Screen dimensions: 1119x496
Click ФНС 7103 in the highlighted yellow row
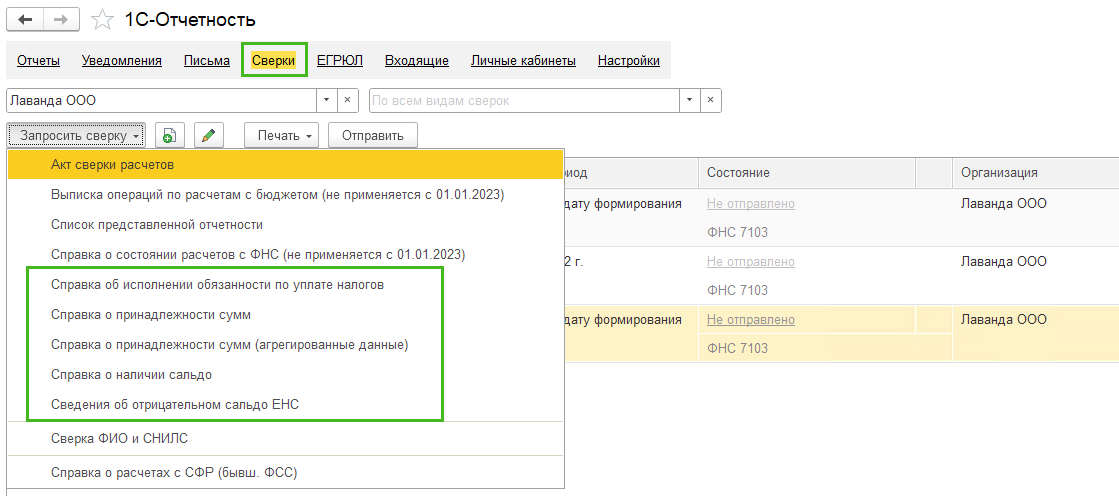pyautogui.click(x=737, y=348)
